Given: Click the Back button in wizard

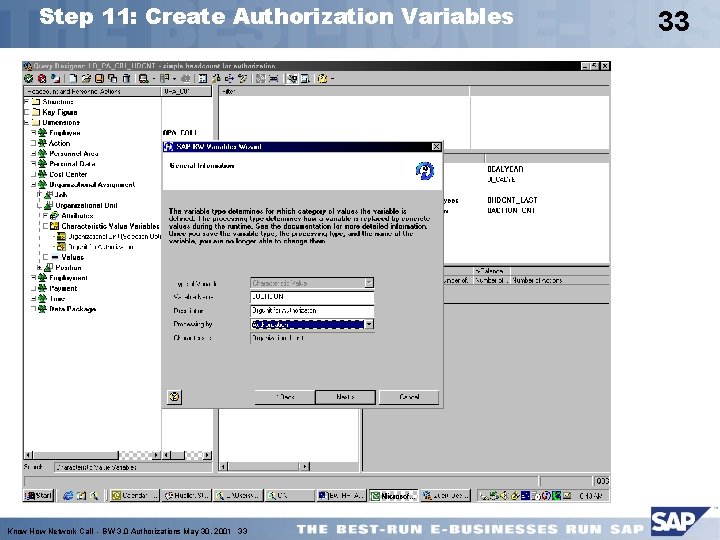Looking at the screenshot, I should pyautogui.click(x=285, y=397).
